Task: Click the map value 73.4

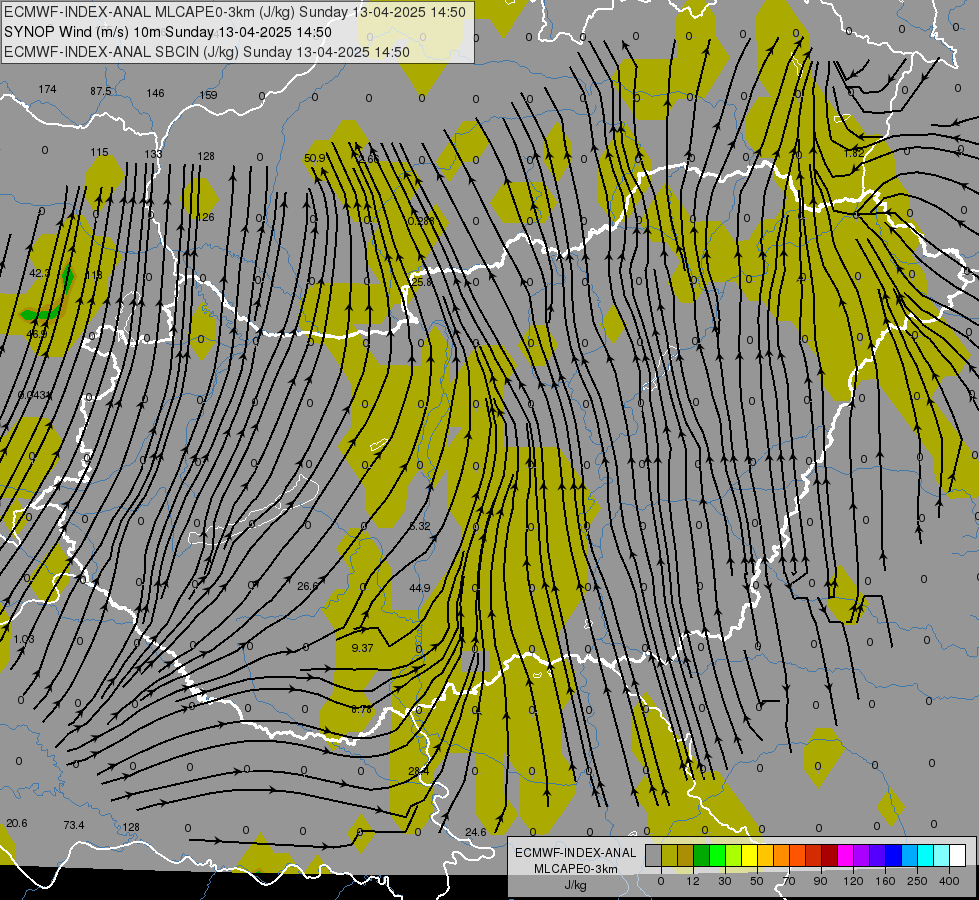Action: pyautogui.click(x=74, y=825)
